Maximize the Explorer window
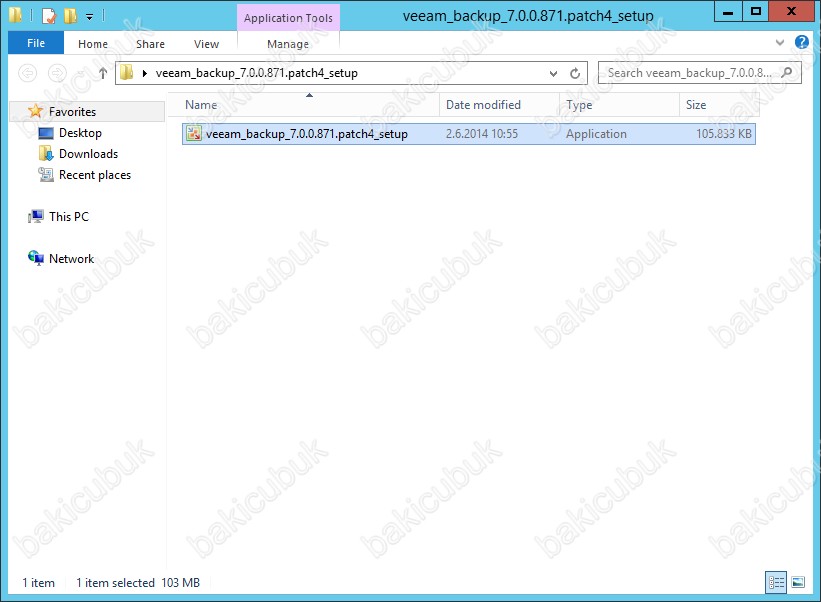The image size is (821, 602). pos(756,12)
